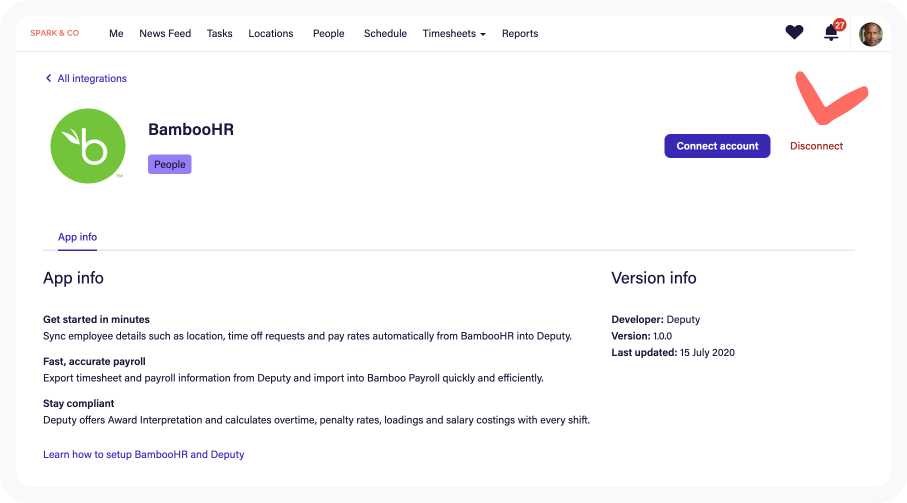
Task: Click Connect account button
Action: (x=717, y=146)
